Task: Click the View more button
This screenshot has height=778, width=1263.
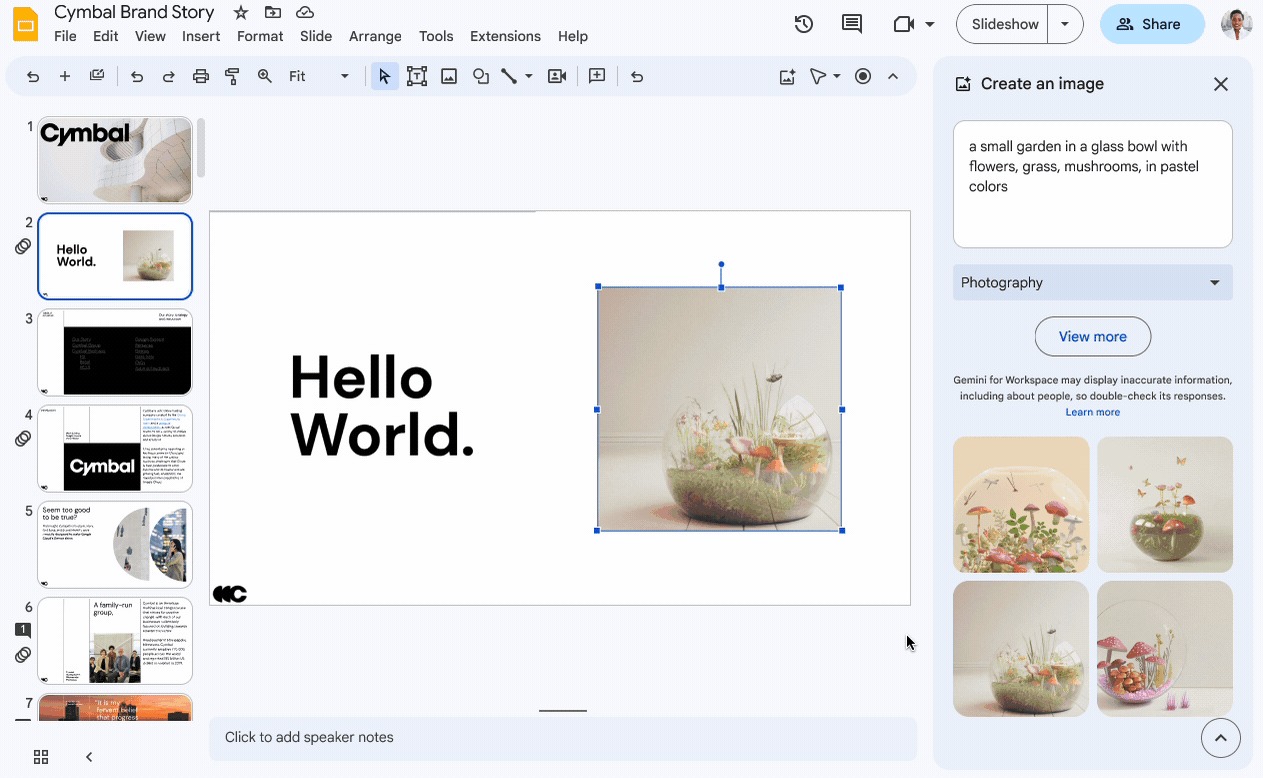Action: 1092,337
